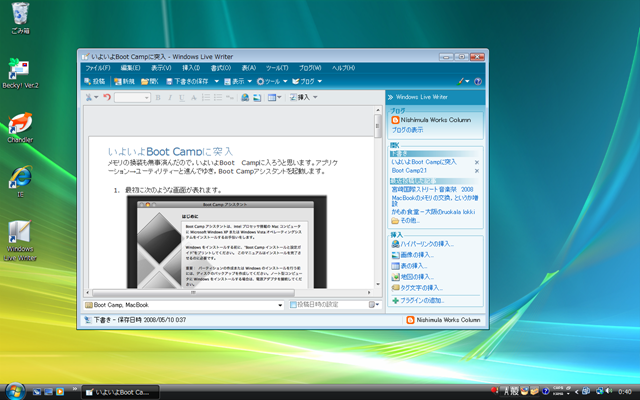The width and height of the screenshot is (640, 400).
Task: Click プラグインの追加 plus link
Action: click(418, 300)
